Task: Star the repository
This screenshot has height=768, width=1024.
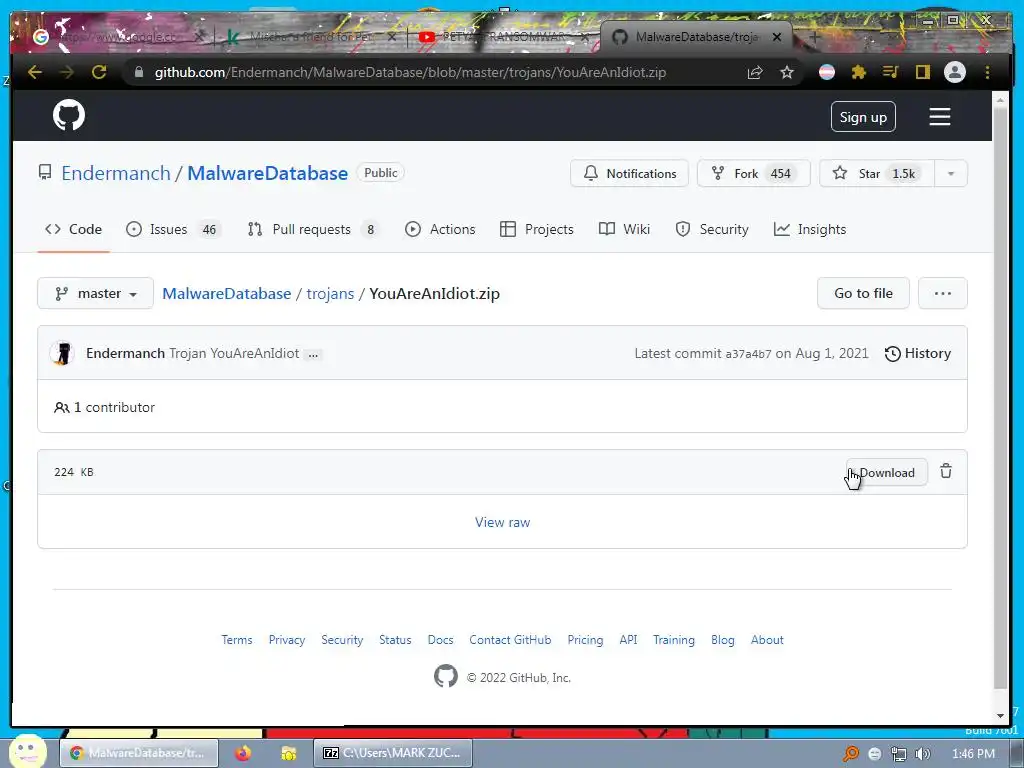Action: [x=877, y=173]
